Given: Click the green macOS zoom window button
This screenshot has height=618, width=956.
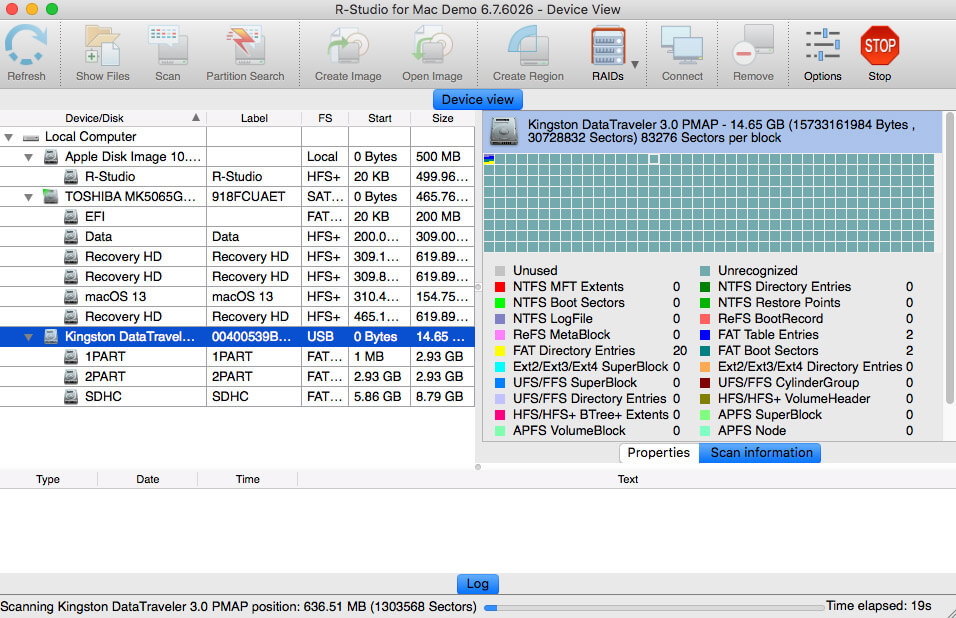Looking at the screenshot, I should [52, 9].
